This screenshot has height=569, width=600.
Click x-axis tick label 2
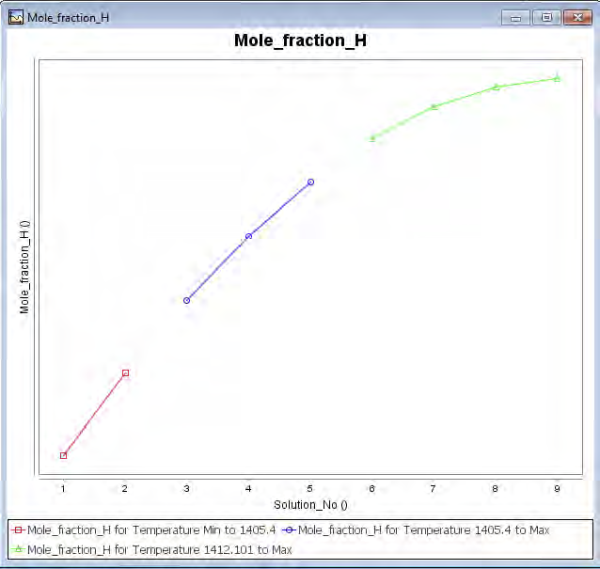pos(125,489)
